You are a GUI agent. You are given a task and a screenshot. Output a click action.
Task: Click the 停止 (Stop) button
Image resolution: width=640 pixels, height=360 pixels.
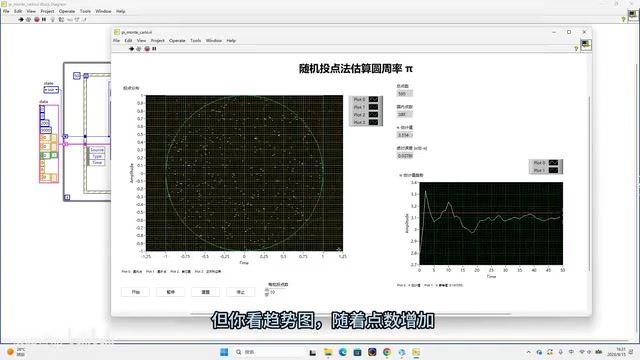(241, 292)
